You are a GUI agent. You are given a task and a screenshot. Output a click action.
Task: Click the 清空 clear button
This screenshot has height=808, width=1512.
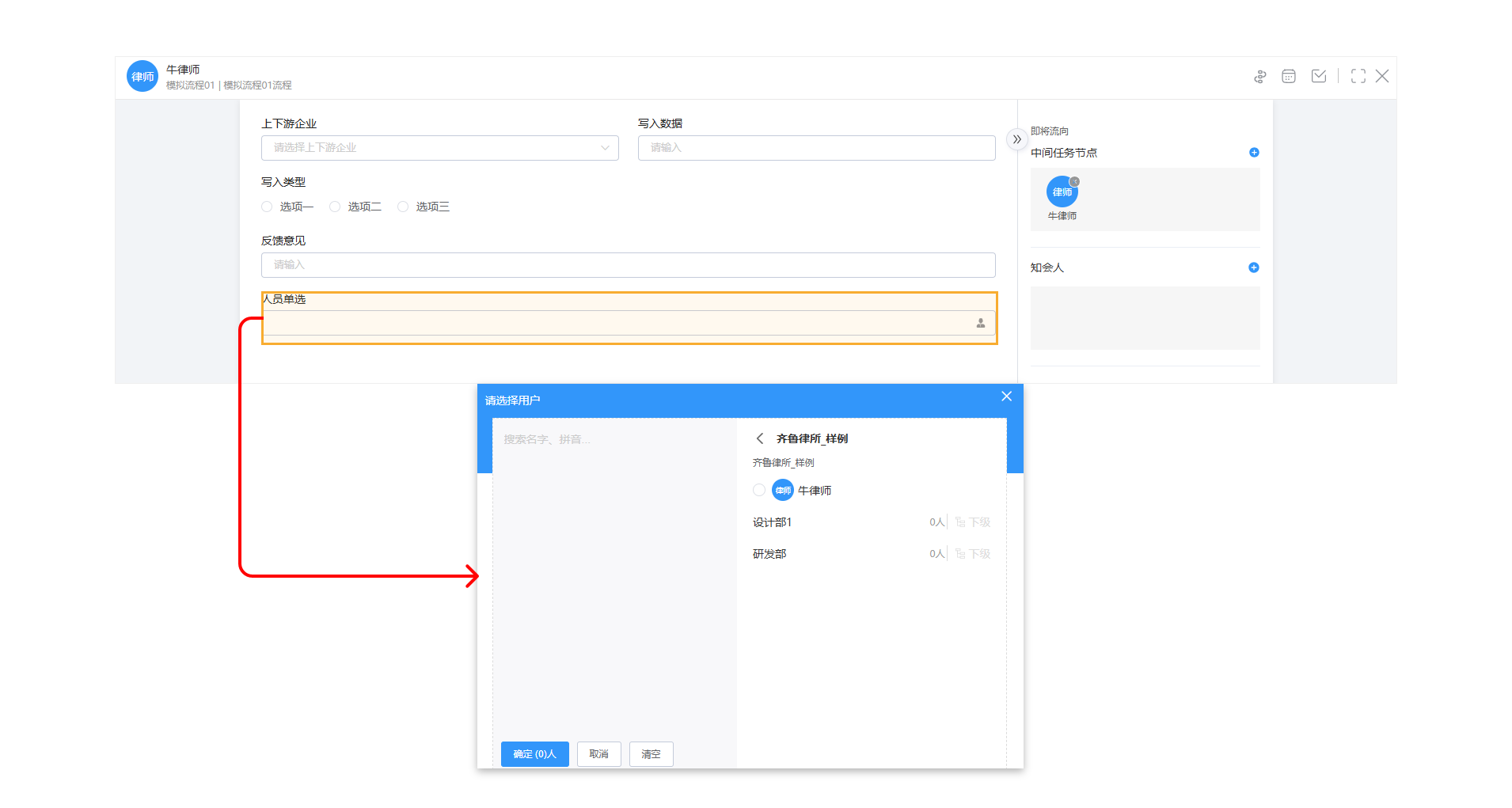point(651,754)
